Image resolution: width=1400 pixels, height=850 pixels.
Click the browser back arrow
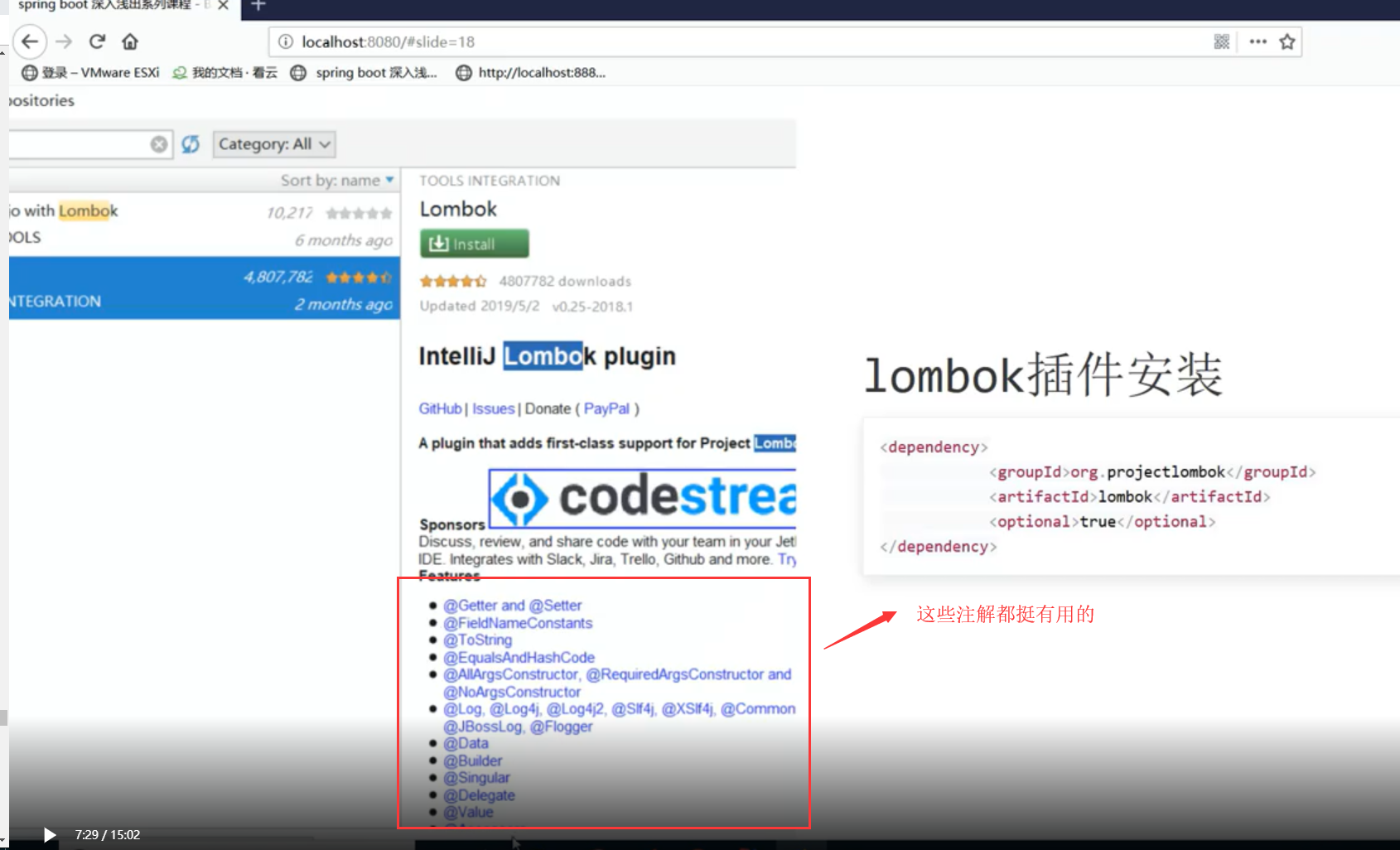click(x=30, y=41)
